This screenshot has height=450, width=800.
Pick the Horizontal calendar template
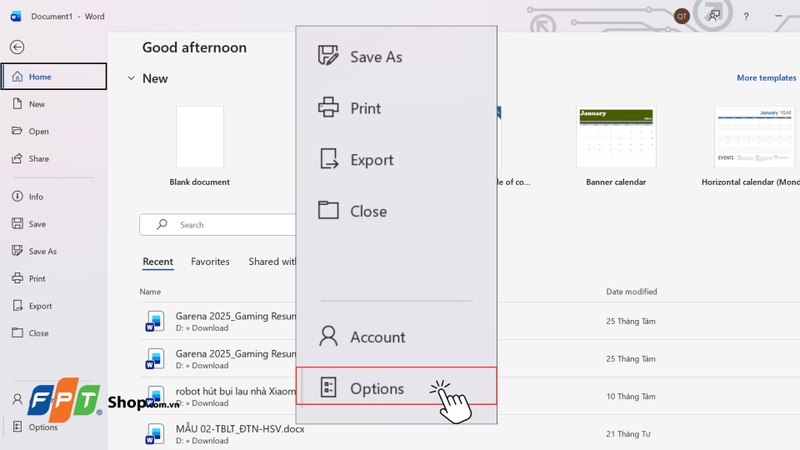(754, 137)
